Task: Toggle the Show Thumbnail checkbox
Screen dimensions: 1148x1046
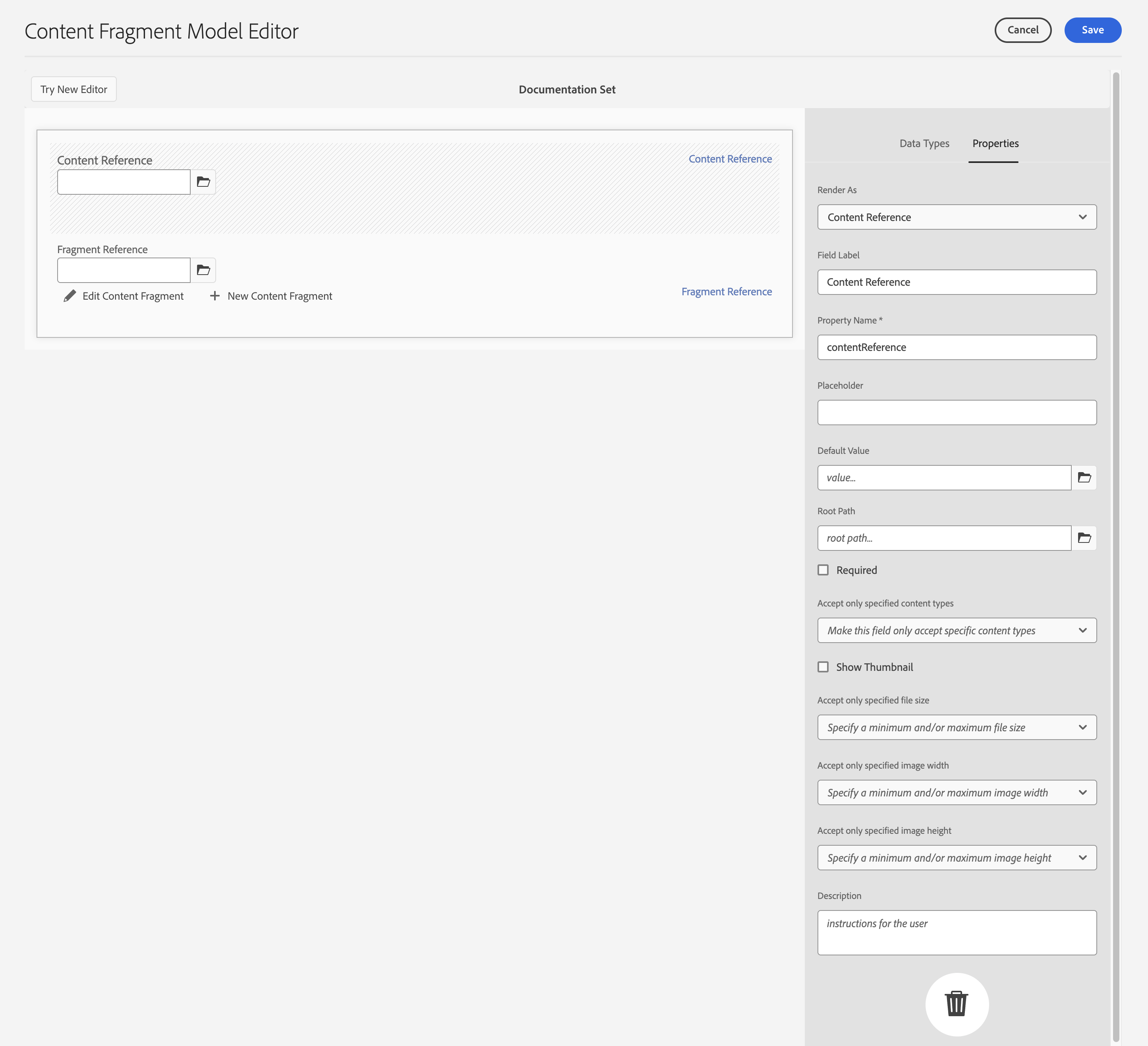Action: pyautogui.click(x=823, y=666)
